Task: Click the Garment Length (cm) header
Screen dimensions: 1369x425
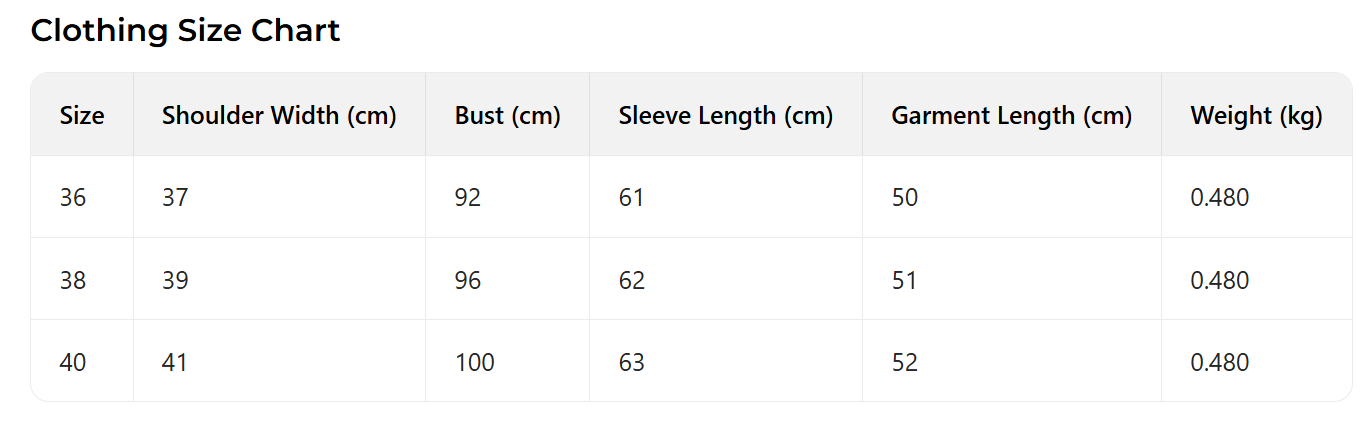Action: point(1011,116)
